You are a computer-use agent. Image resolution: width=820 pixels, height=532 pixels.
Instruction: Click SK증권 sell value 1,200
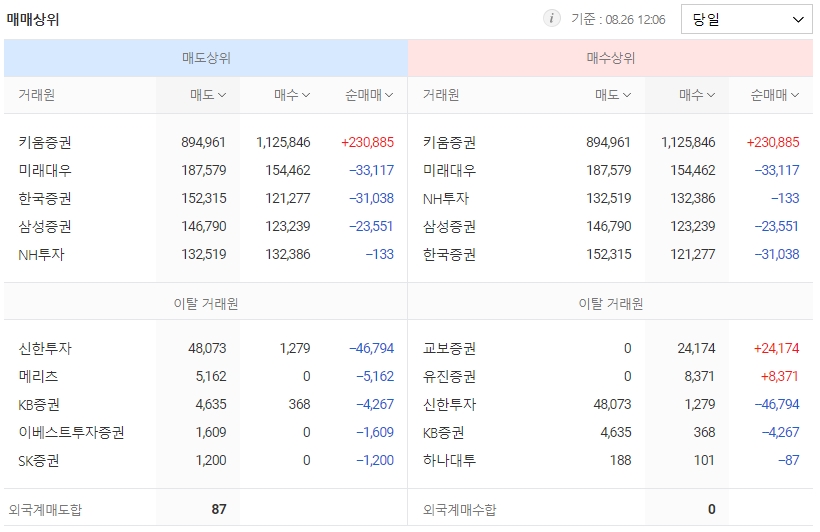[x=211, y=461]
